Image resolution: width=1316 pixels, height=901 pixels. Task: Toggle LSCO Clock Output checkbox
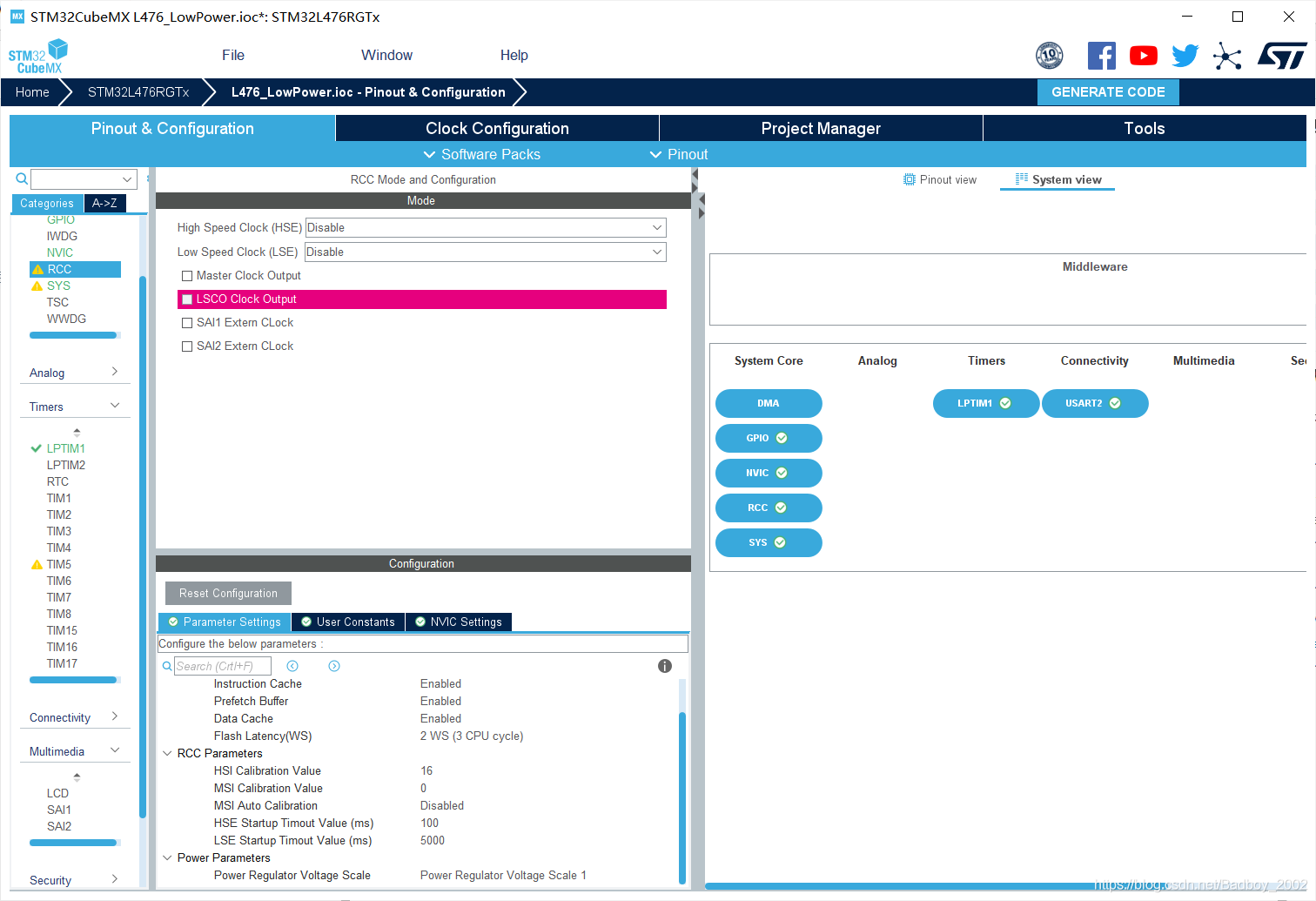click(x=187, y=299)
